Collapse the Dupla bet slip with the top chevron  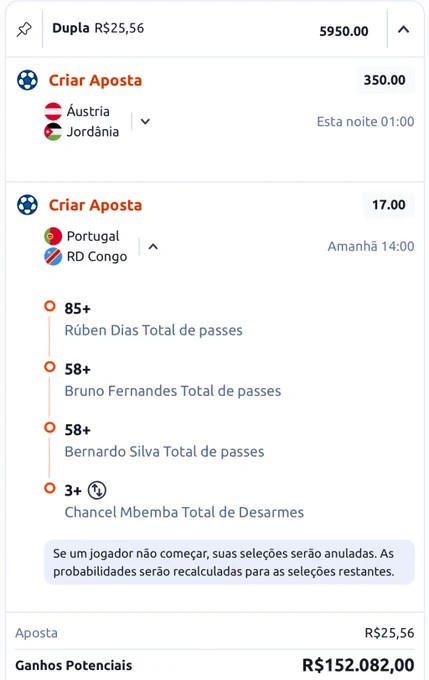tap(404, 29)
